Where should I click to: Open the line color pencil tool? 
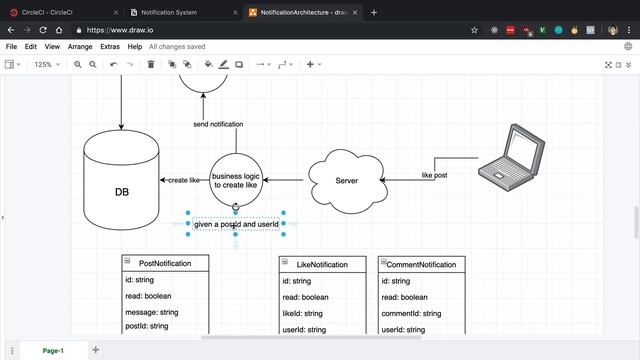[224, 64]
